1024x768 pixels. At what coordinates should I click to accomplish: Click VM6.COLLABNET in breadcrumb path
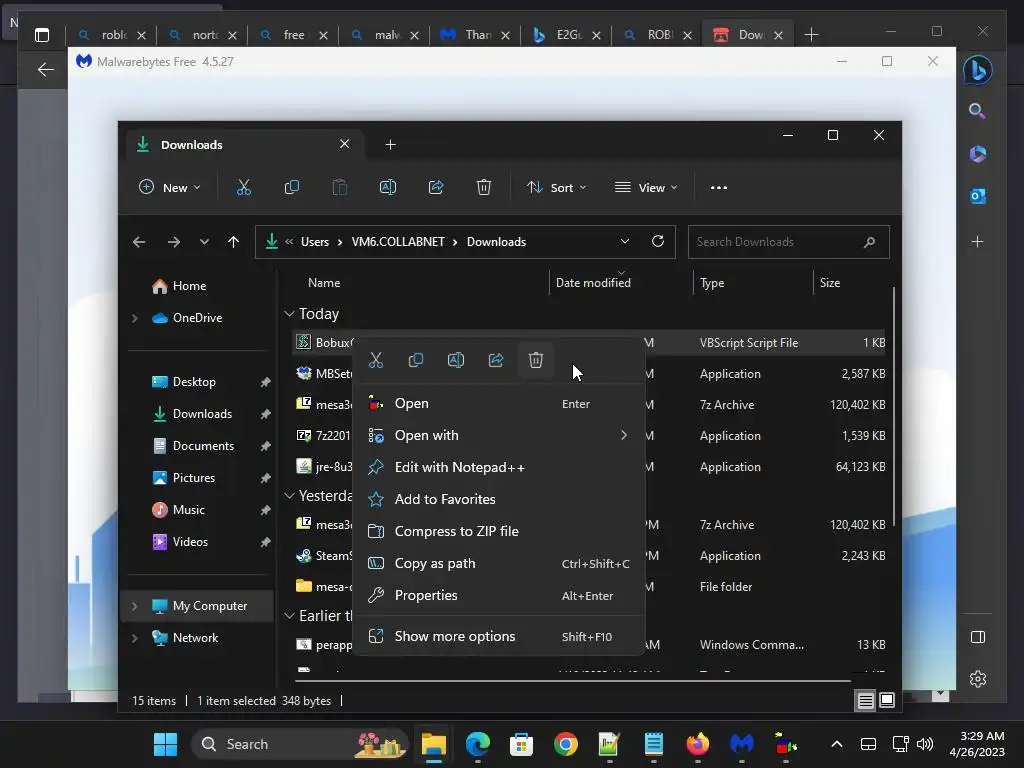[x=398, y=242]
